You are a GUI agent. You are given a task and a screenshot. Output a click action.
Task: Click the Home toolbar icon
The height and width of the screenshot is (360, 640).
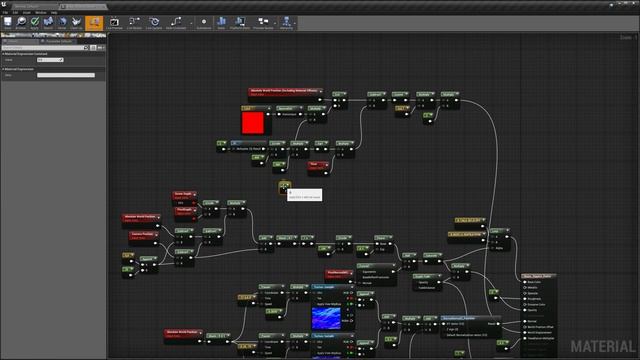(x=62, y=23)
